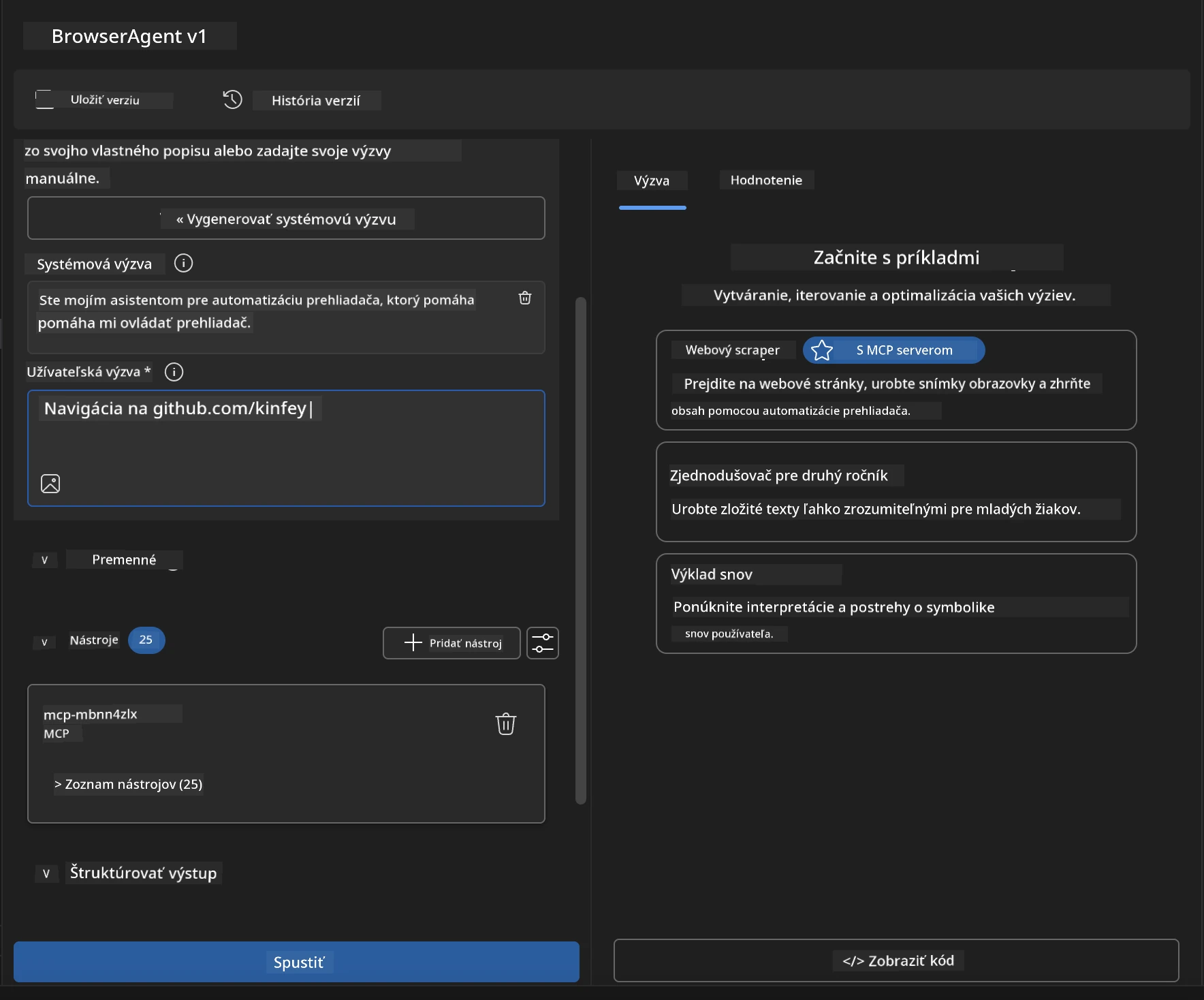
Task: Click info icon beside Užívateľská výzva
Action: (174, 372)
